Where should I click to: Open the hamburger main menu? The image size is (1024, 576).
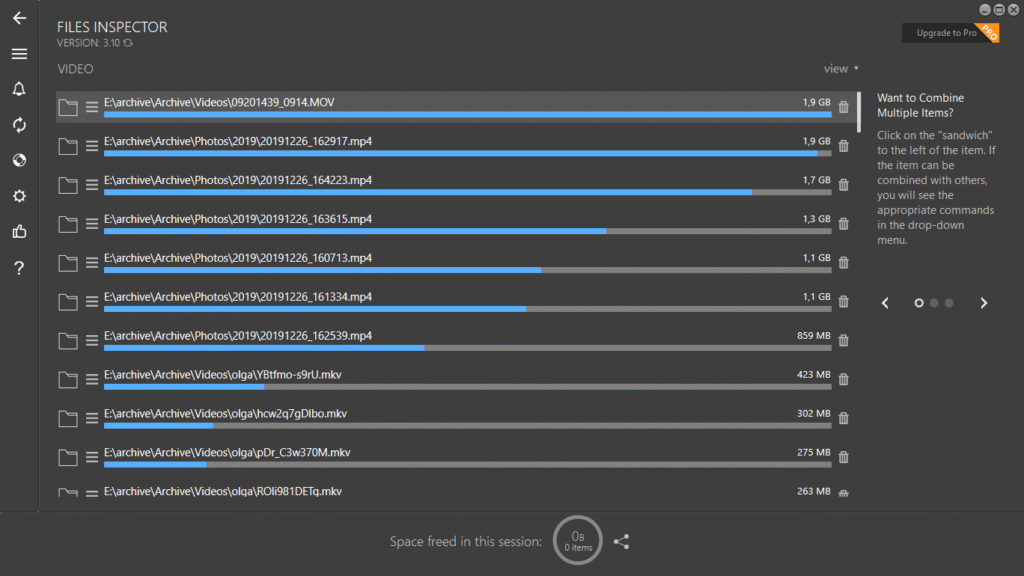tap(19, 54)
